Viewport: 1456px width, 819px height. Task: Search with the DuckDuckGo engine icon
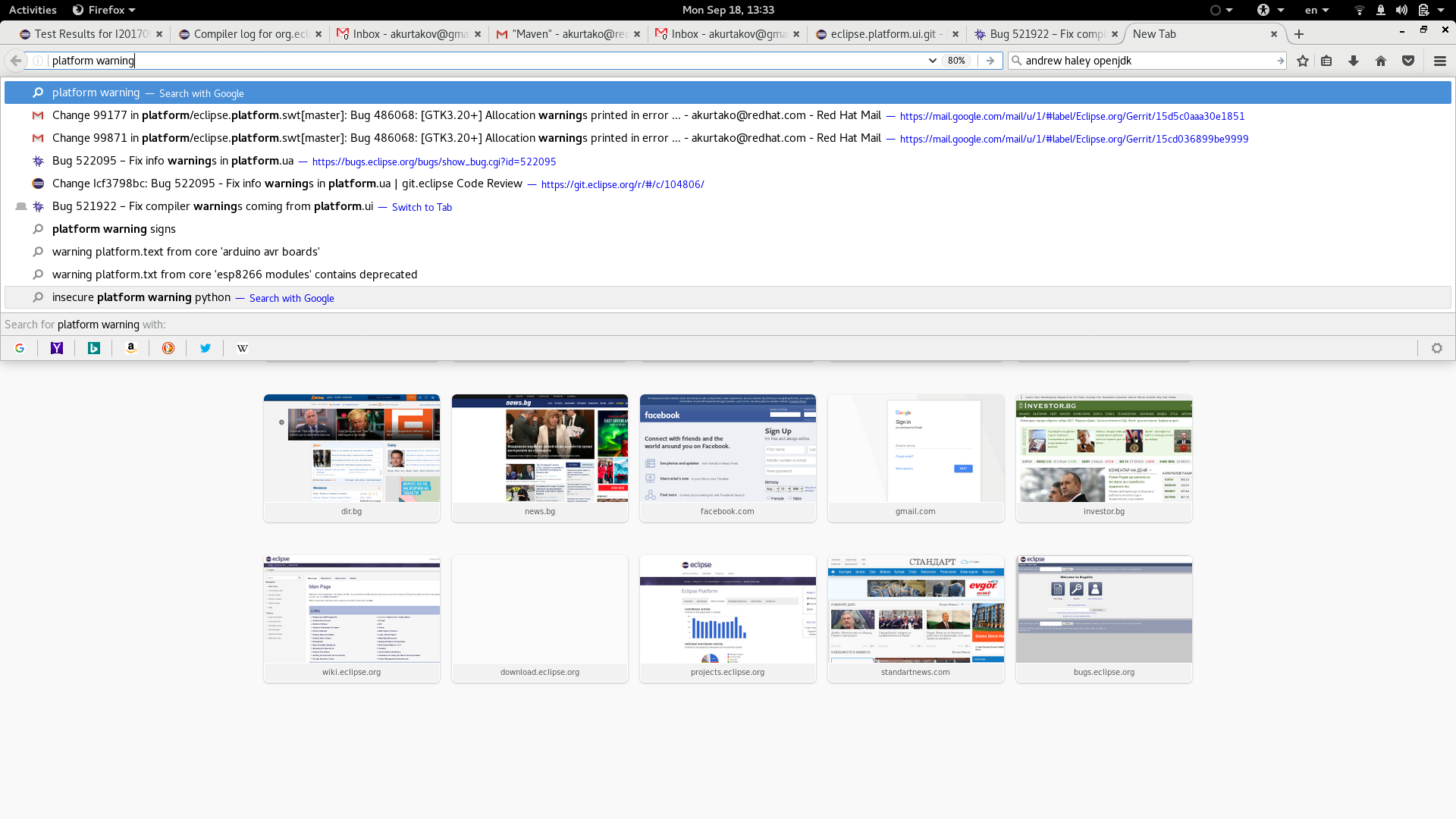(x=168, y=348)
